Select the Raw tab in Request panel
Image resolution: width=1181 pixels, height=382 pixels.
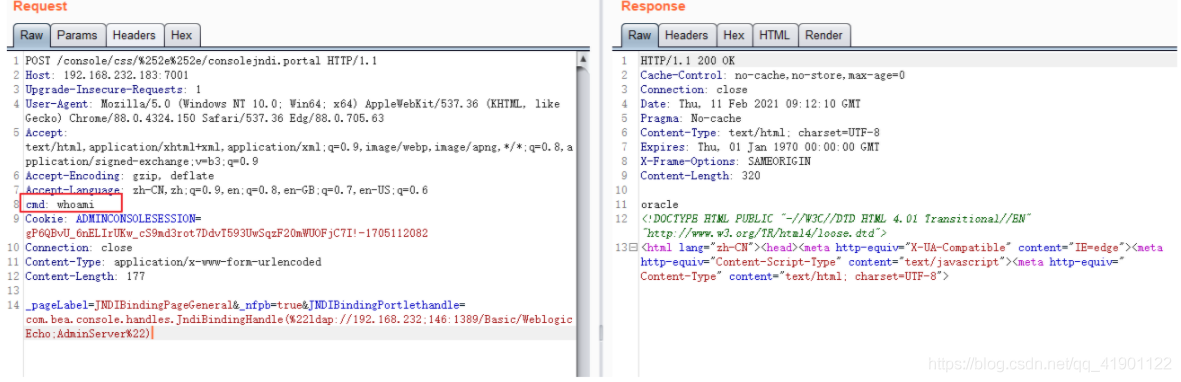pyautogui.click(x=31, y=35)
